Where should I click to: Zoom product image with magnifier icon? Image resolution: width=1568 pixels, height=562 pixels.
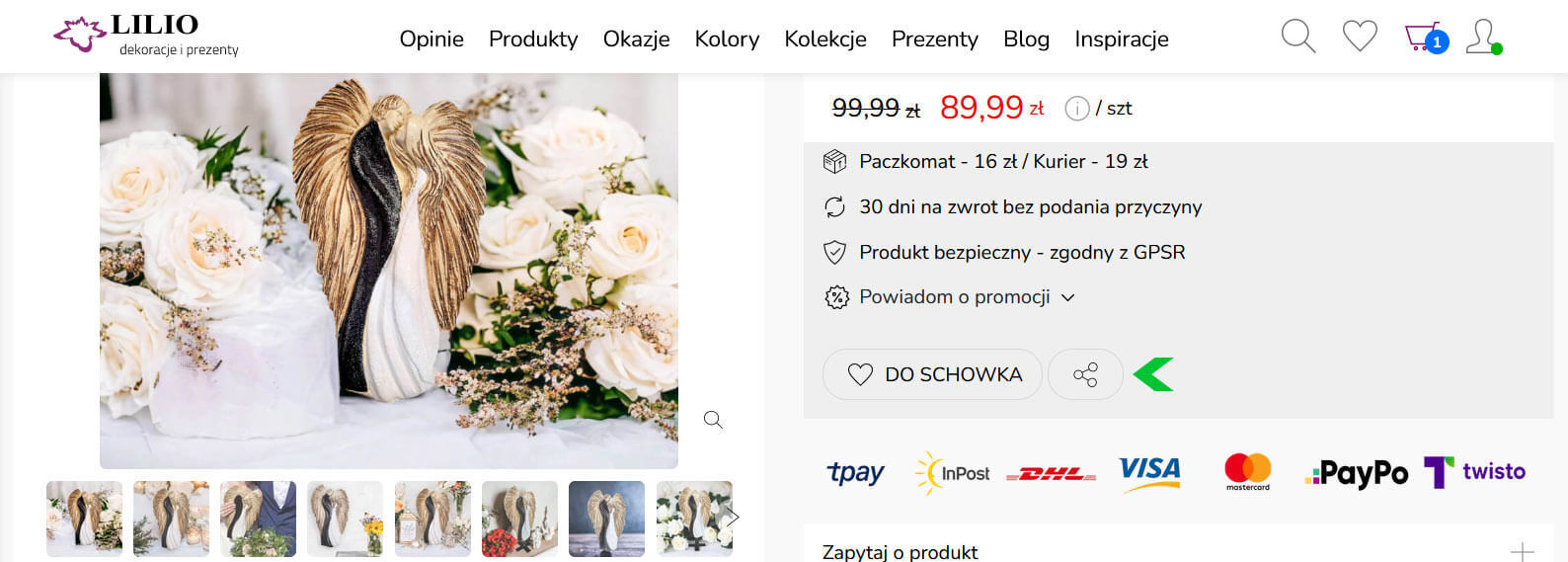[713, 420]
